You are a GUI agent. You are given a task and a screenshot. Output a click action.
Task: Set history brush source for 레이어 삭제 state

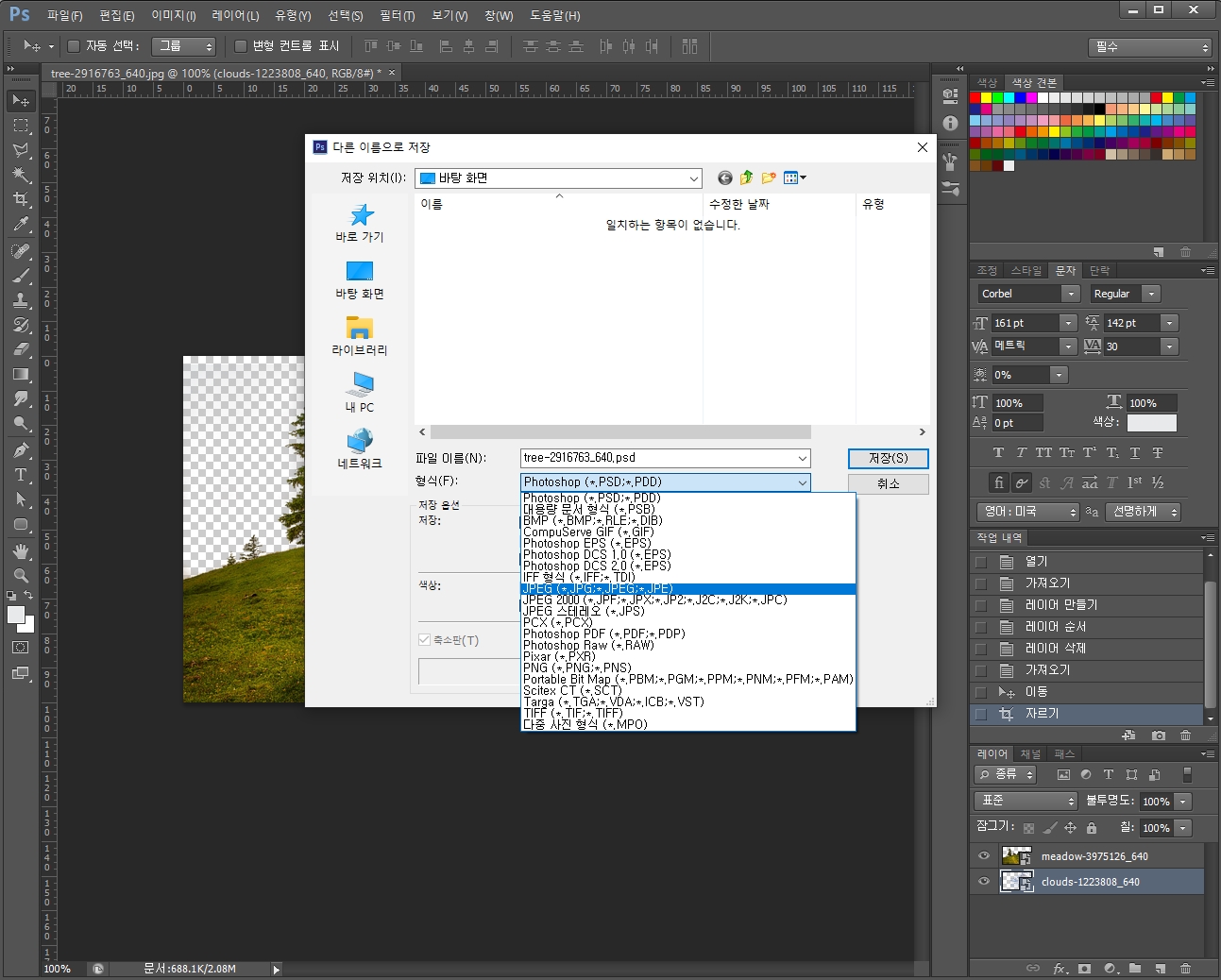(981, 648)
